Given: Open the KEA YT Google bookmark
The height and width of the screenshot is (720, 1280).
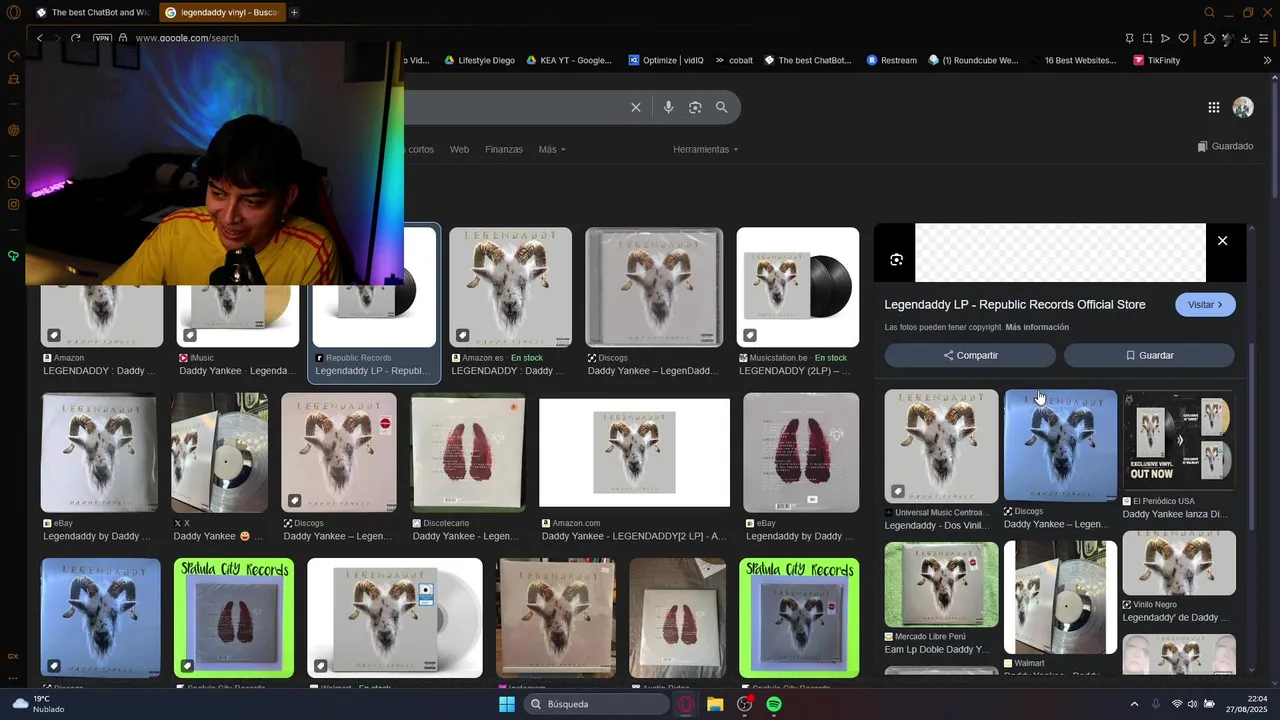Looking at the screenshot, I should pos(568,60).
